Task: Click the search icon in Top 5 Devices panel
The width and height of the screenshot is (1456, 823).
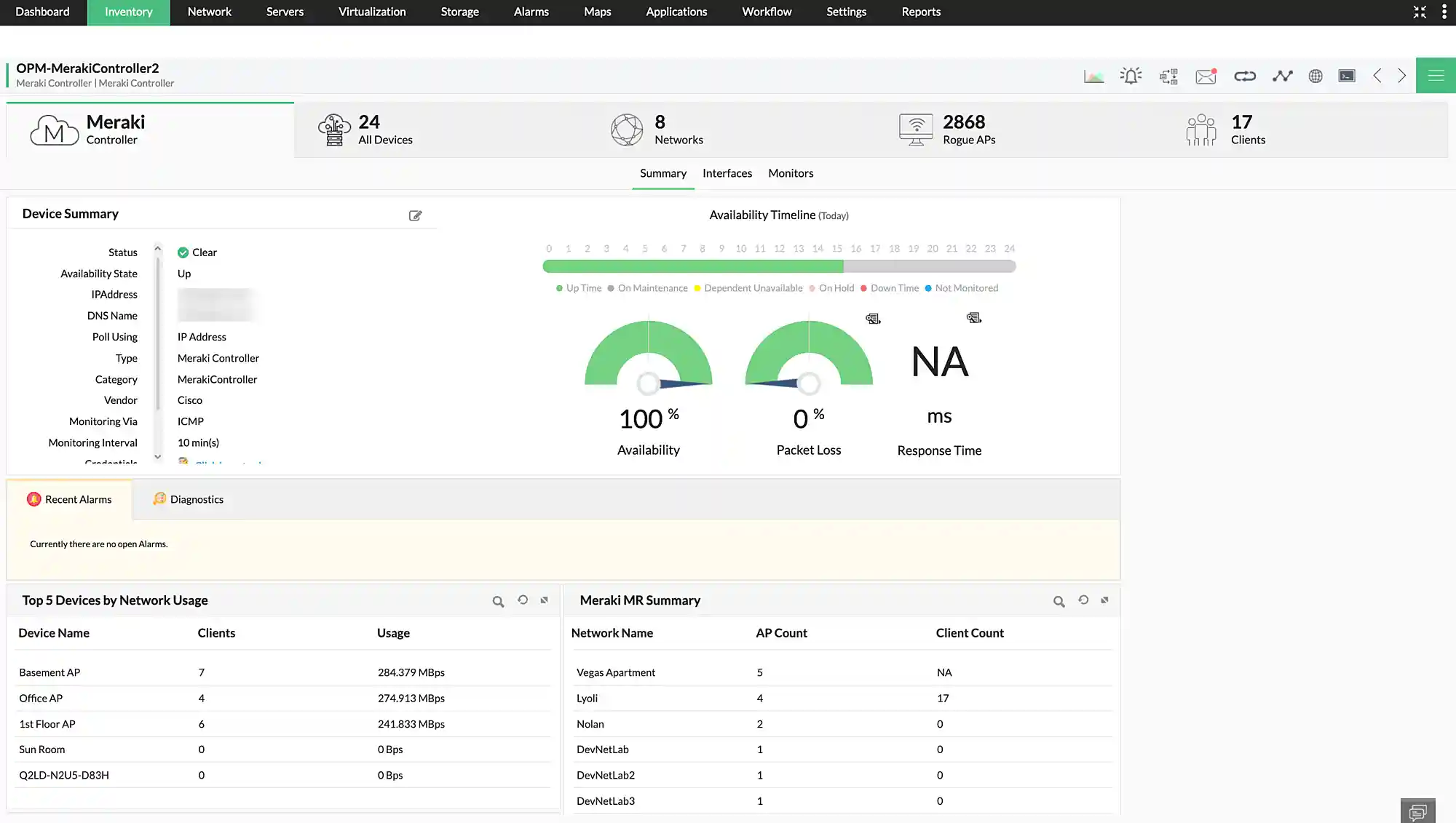Action: (498, 601)
